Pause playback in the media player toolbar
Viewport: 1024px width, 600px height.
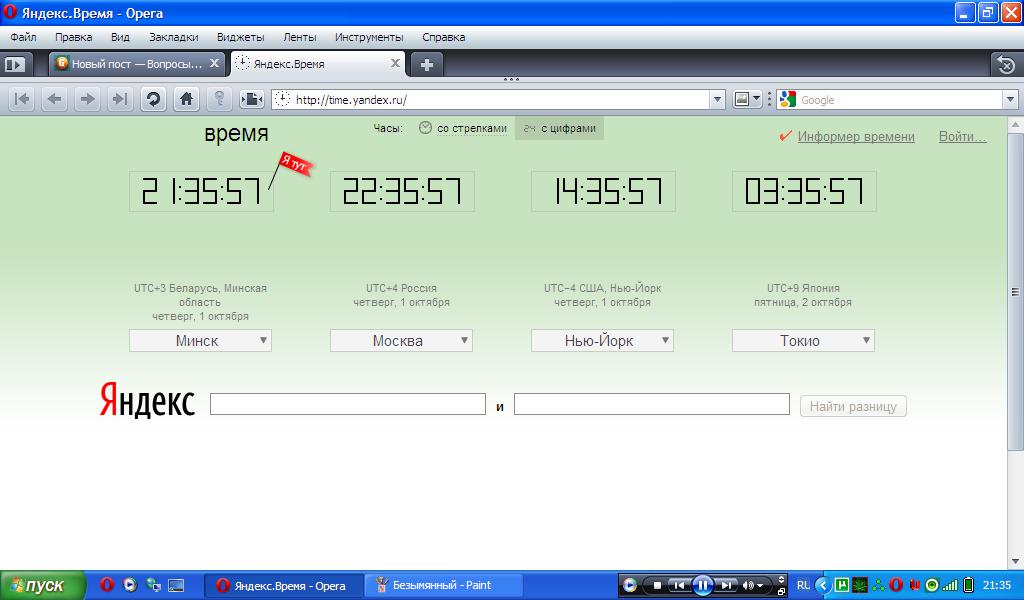point(703,586)
